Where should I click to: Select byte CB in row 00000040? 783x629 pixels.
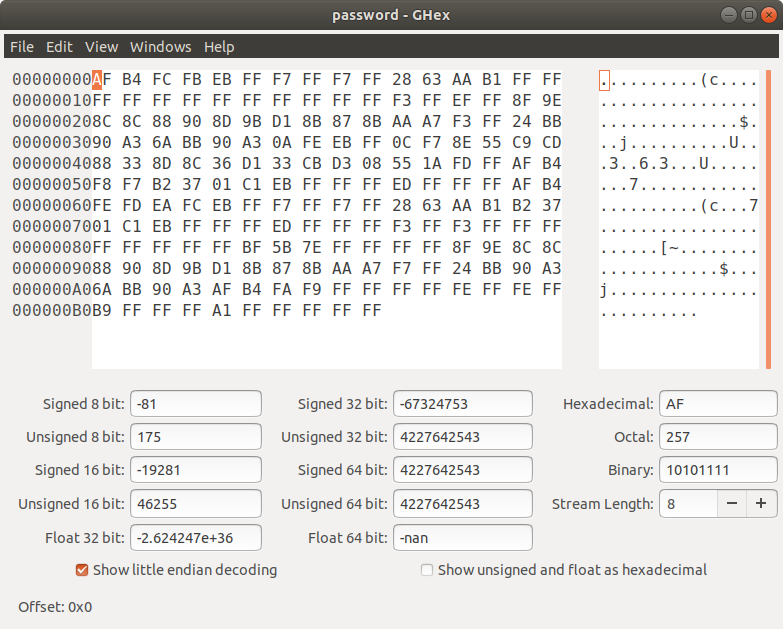pyautogui.click(x=312, y=163)
